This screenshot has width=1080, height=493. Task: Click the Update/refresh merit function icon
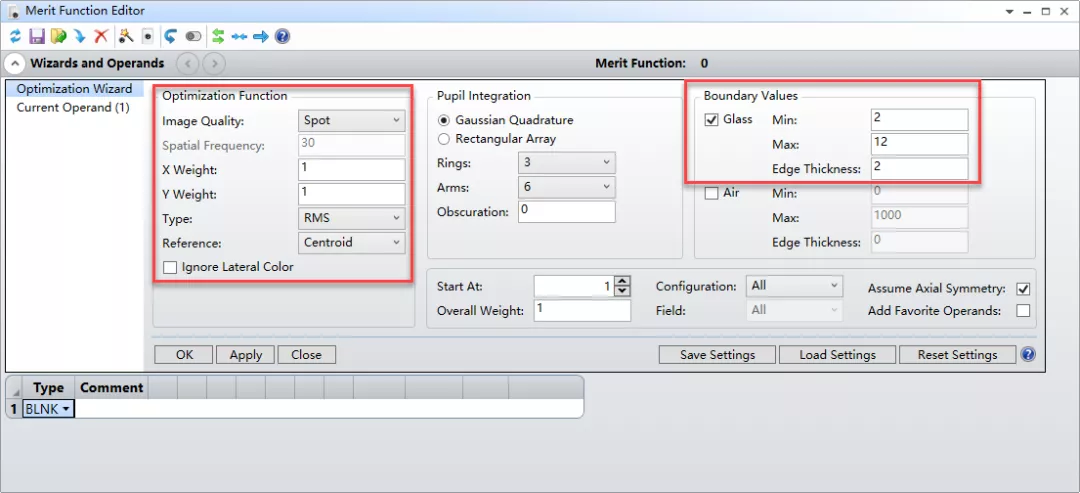(x=15, y=36)
